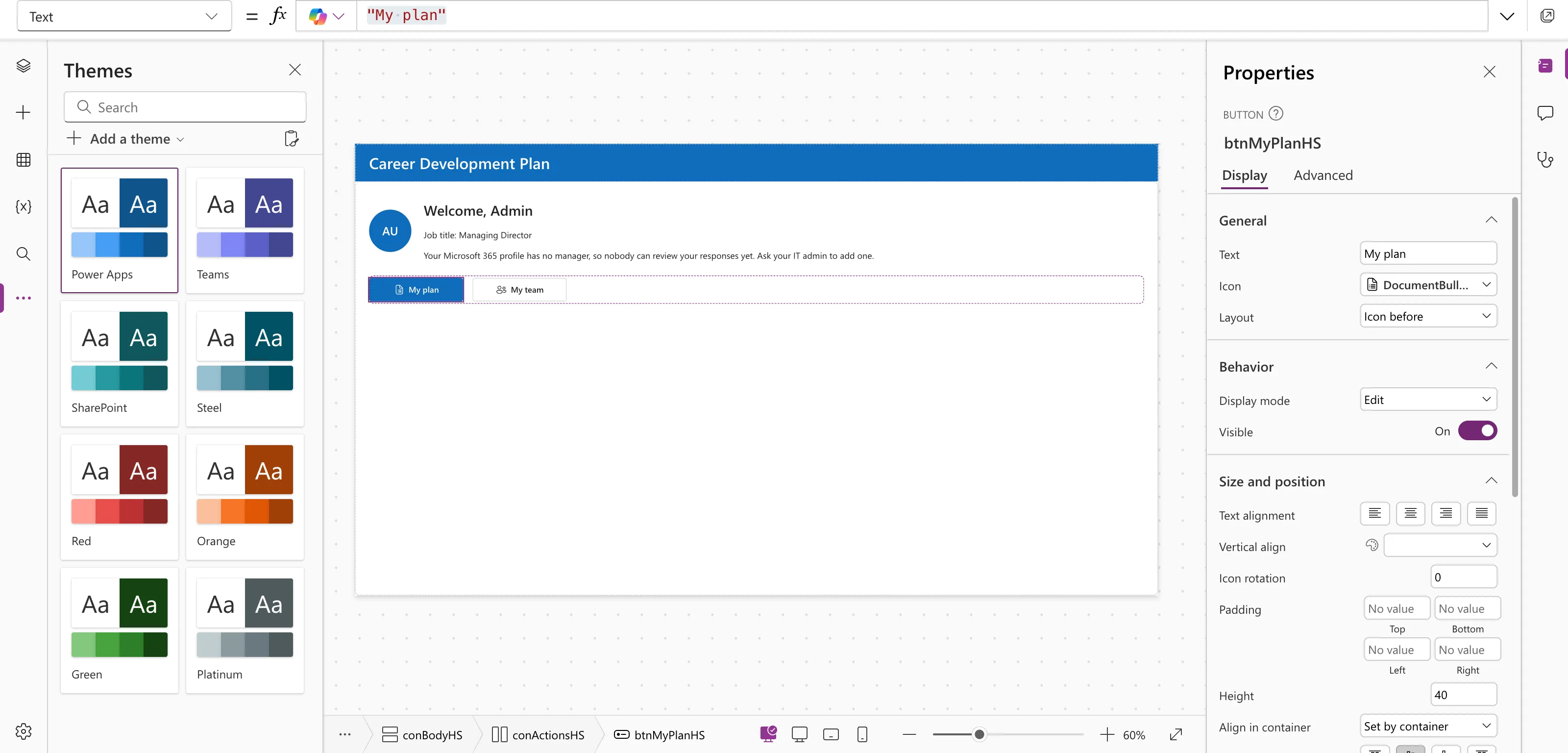Click the zoom in plus icon
Viewport: 1568px width, 753px height.
[1106, 734]
